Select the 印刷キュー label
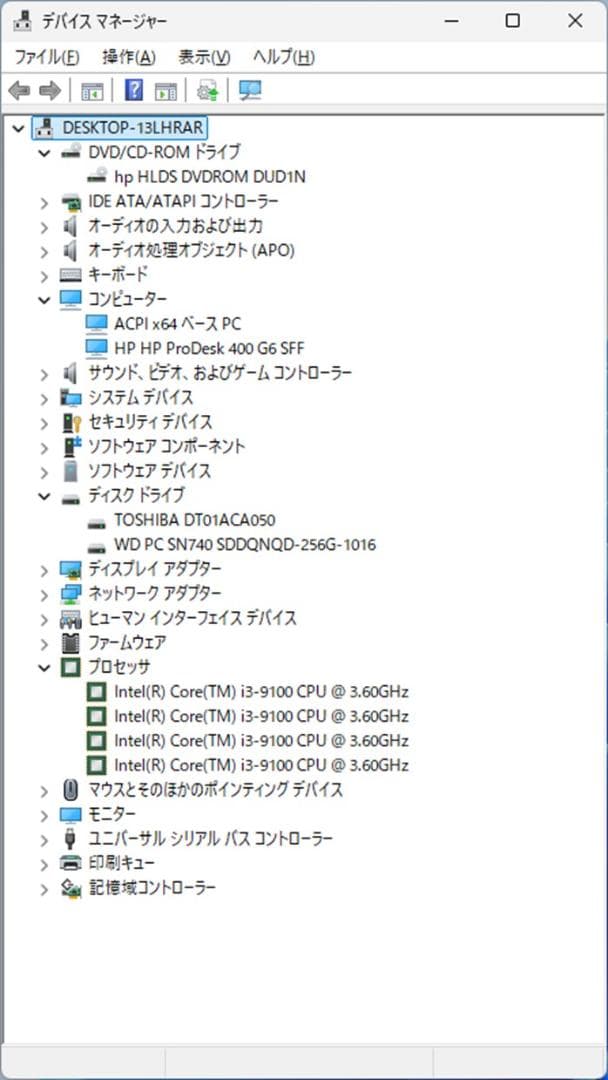 pyautogui.click(x=121, y=863)
